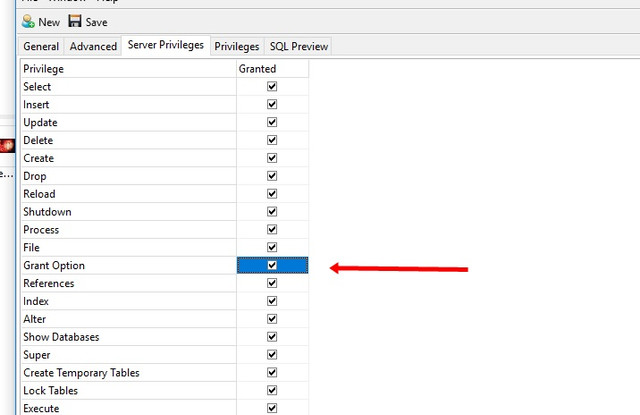Select the 'Alter' privilege name cell
This screenshot has height=415, width=640.
pyautogui.click(x=128, y=319)
